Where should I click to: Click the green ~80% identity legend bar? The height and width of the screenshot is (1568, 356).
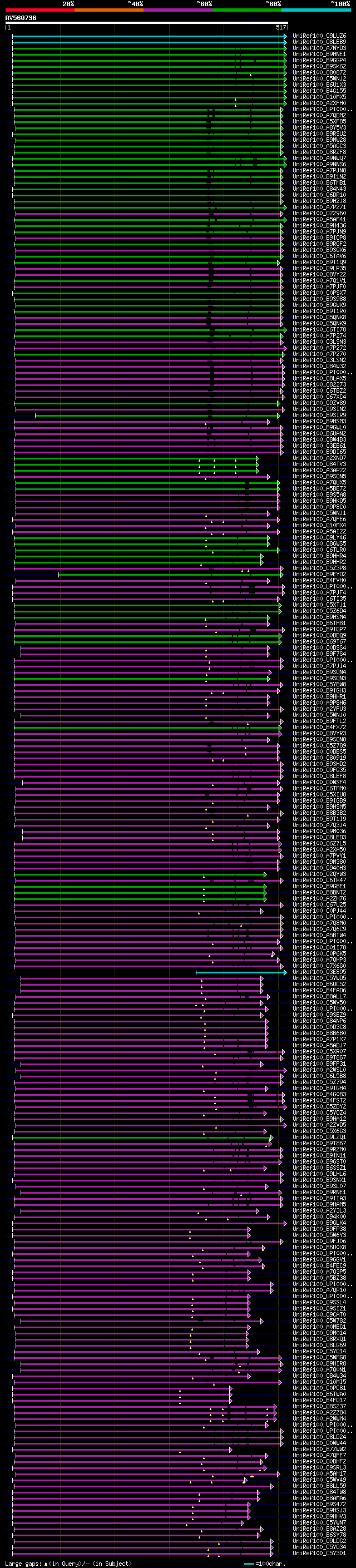point(247,11)
